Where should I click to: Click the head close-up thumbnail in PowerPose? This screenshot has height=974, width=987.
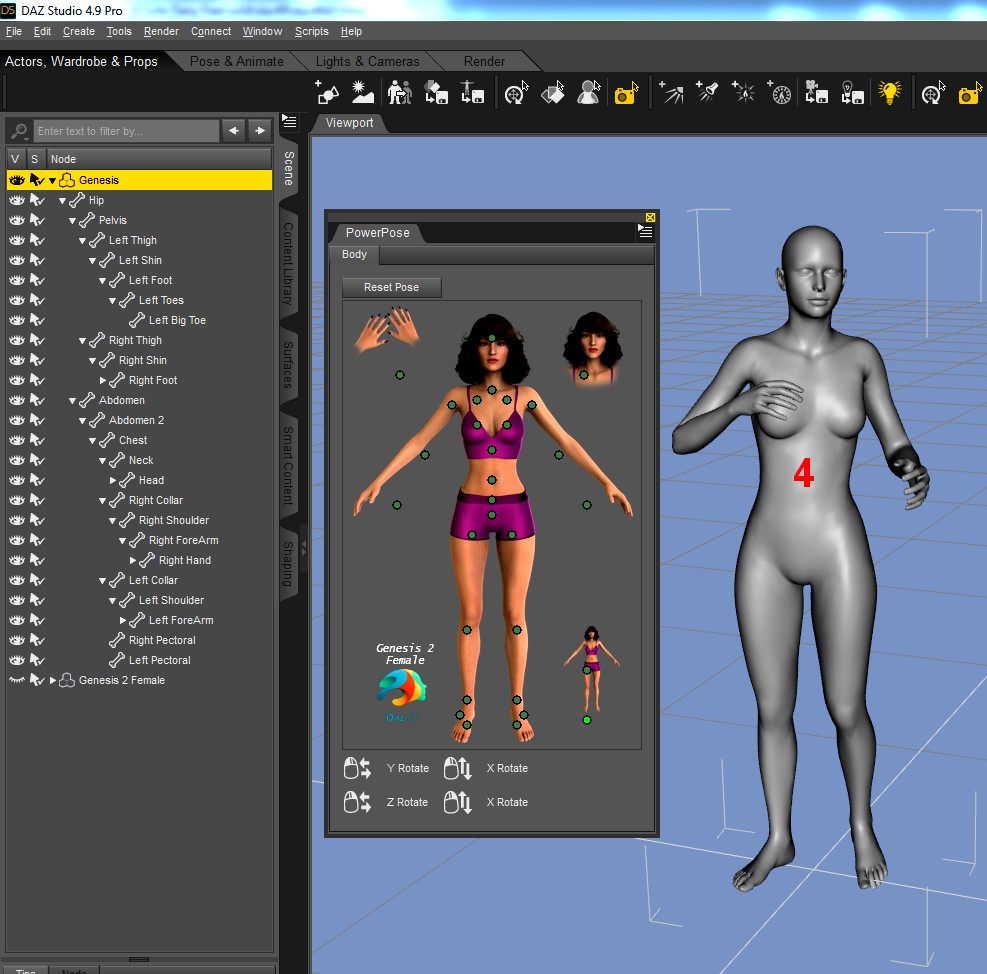pos(592,348)
